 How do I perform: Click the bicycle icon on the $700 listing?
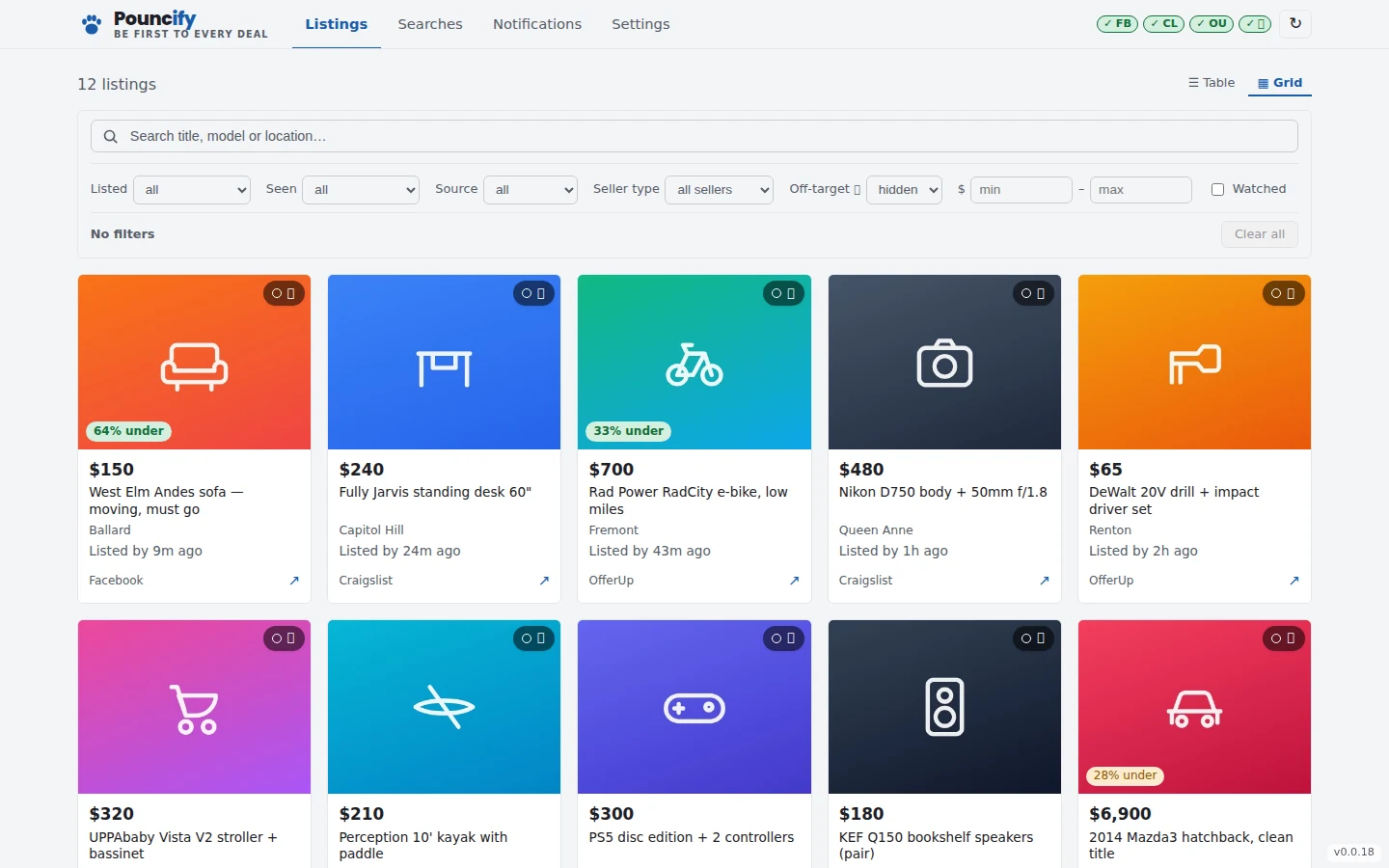tap(694, 365)
